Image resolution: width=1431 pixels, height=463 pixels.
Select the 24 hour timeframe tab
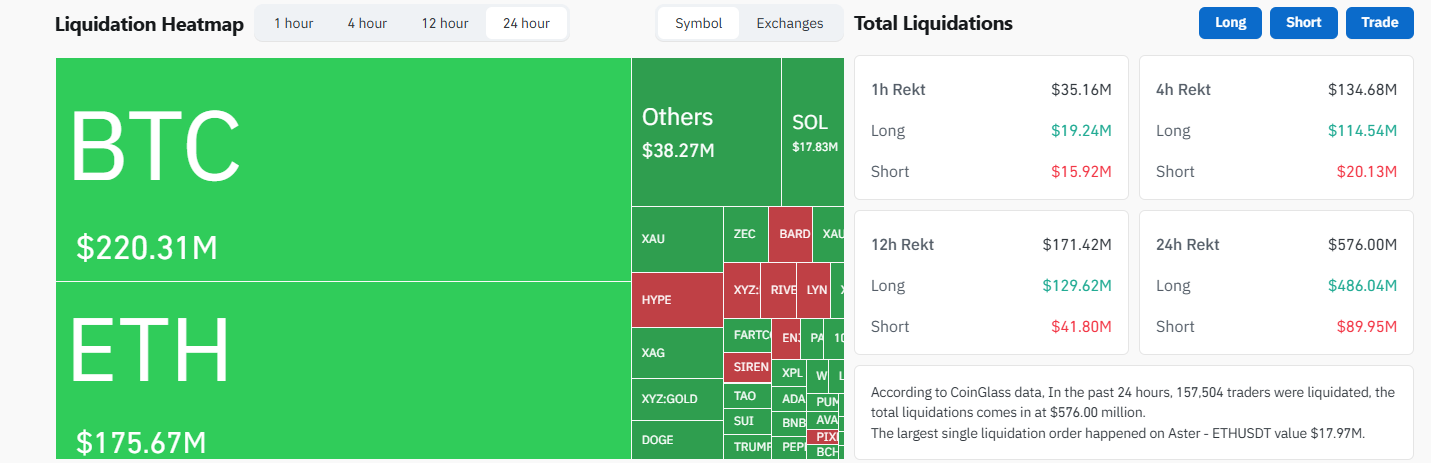tap(526, 23)
